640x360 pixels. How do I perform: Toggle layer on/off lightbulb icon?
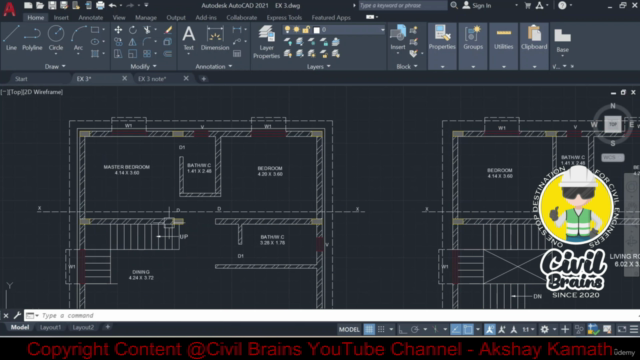[287, 30]
